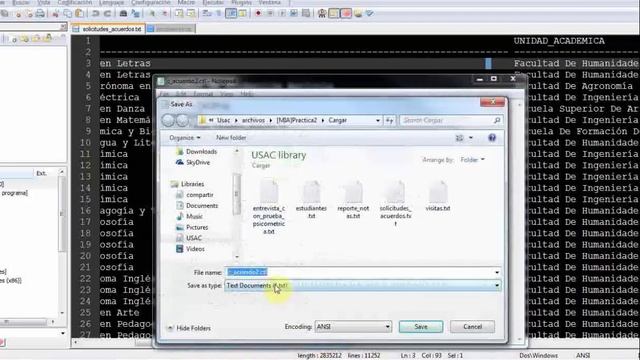Toggle the highlighted Indent guide button
The image size is (640, 360).
tap(231, 13)
